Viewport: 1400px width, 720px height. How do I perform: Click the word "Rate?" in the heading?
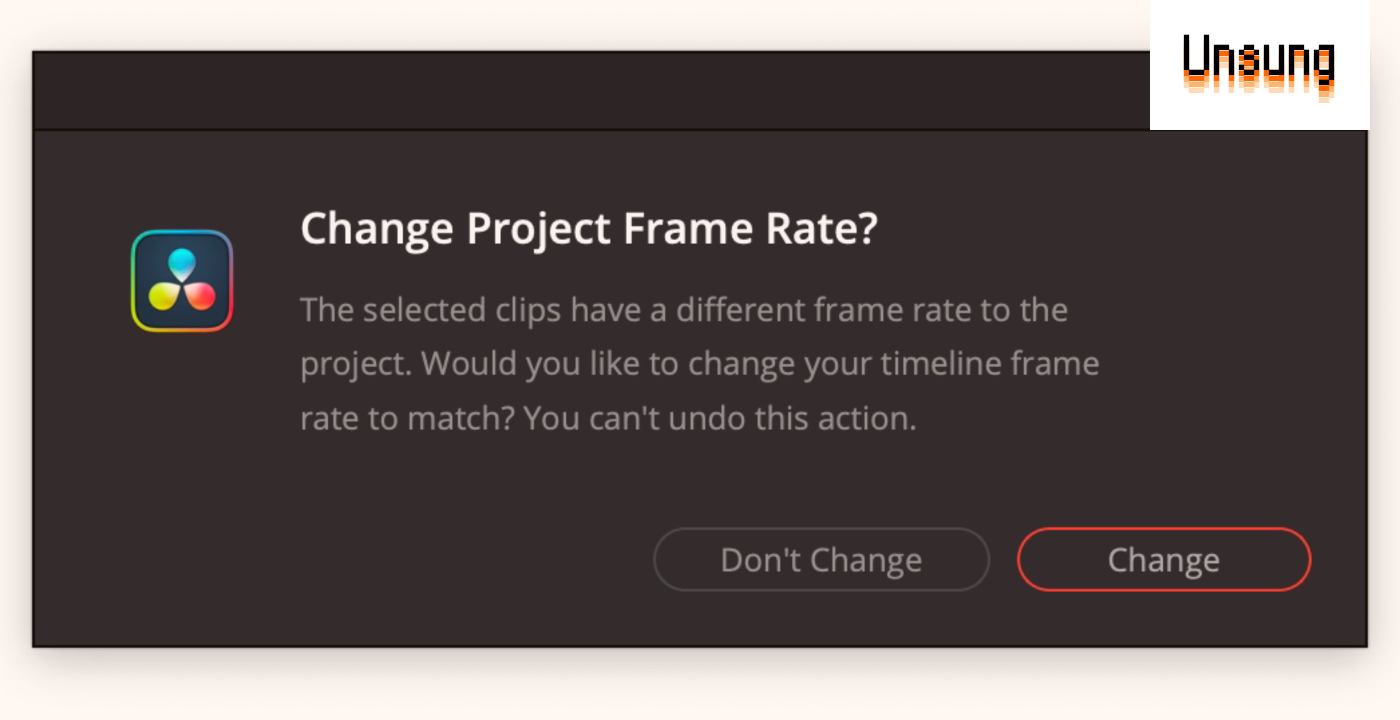point(817,229)
